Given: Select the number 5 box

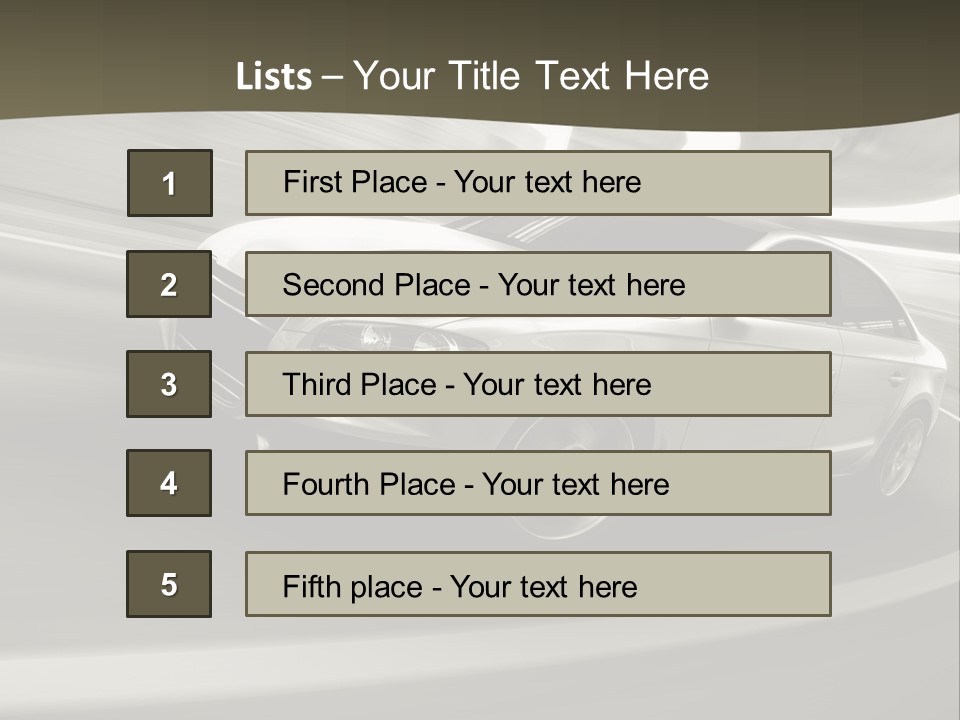Looking at the screenshot, I should tap(169, 584).
